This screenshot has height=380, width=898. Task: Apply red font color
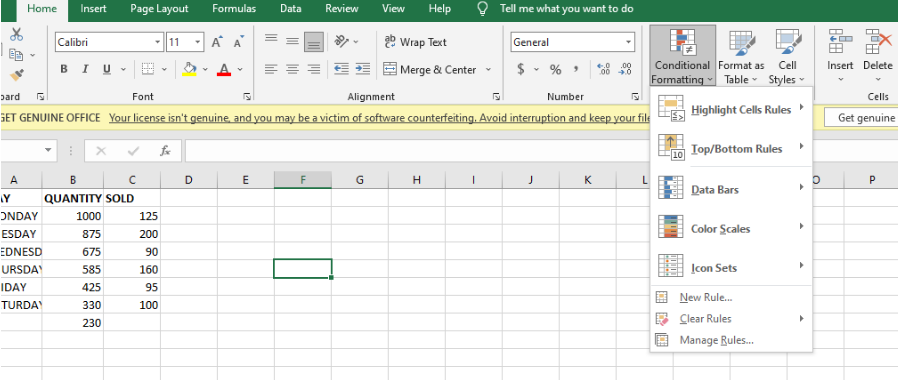[x=224, y=69]
